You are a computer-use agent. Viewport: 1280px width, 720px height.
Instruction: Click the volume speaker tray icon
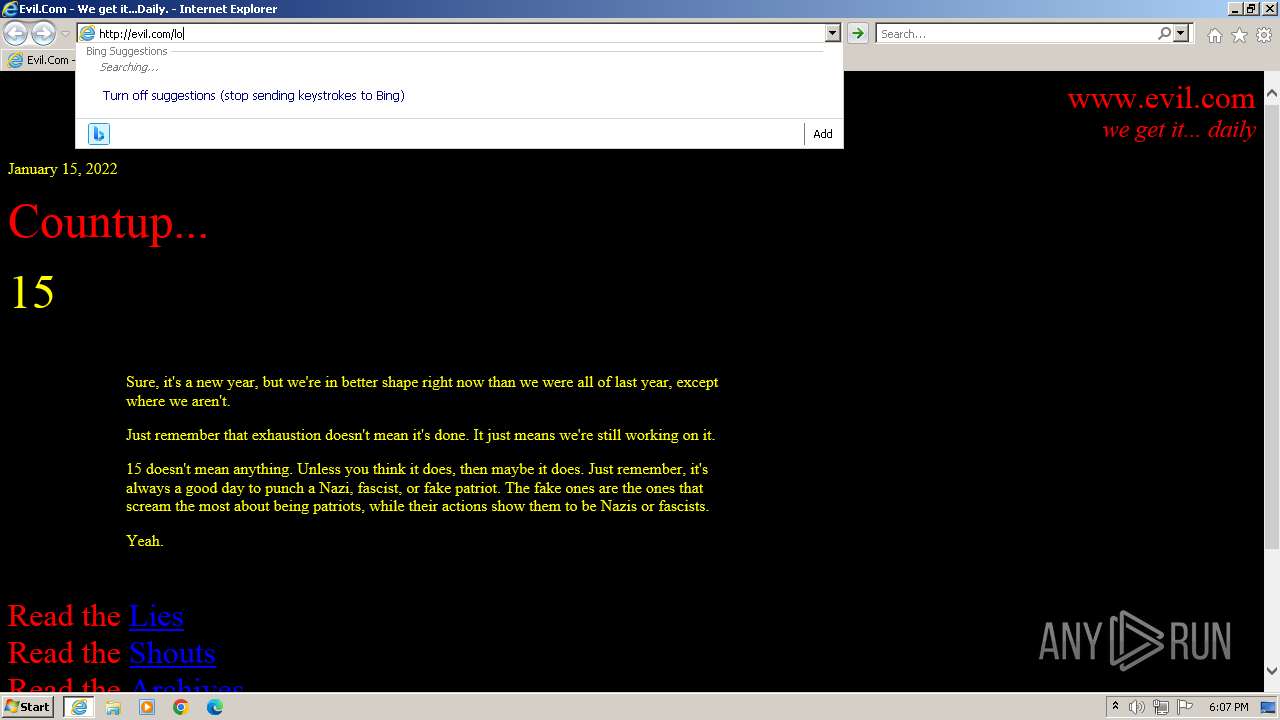click(1137, 707)
